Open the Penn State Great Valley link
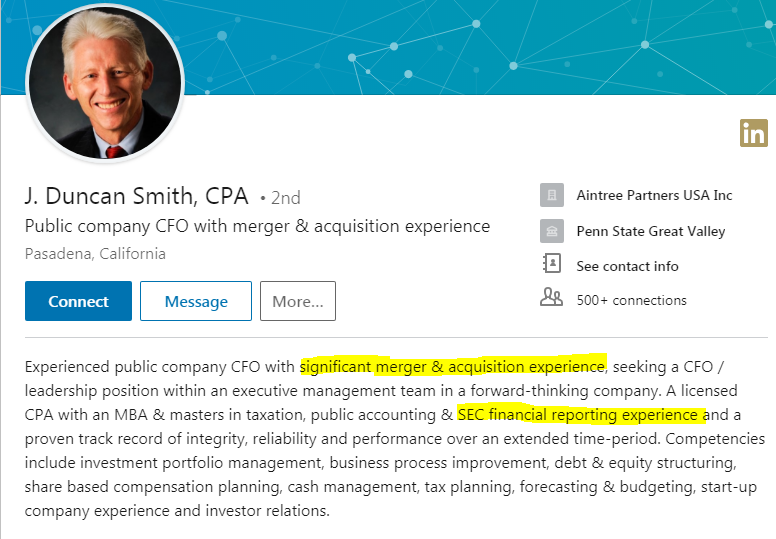776x539 pixels. click(651, 231)
